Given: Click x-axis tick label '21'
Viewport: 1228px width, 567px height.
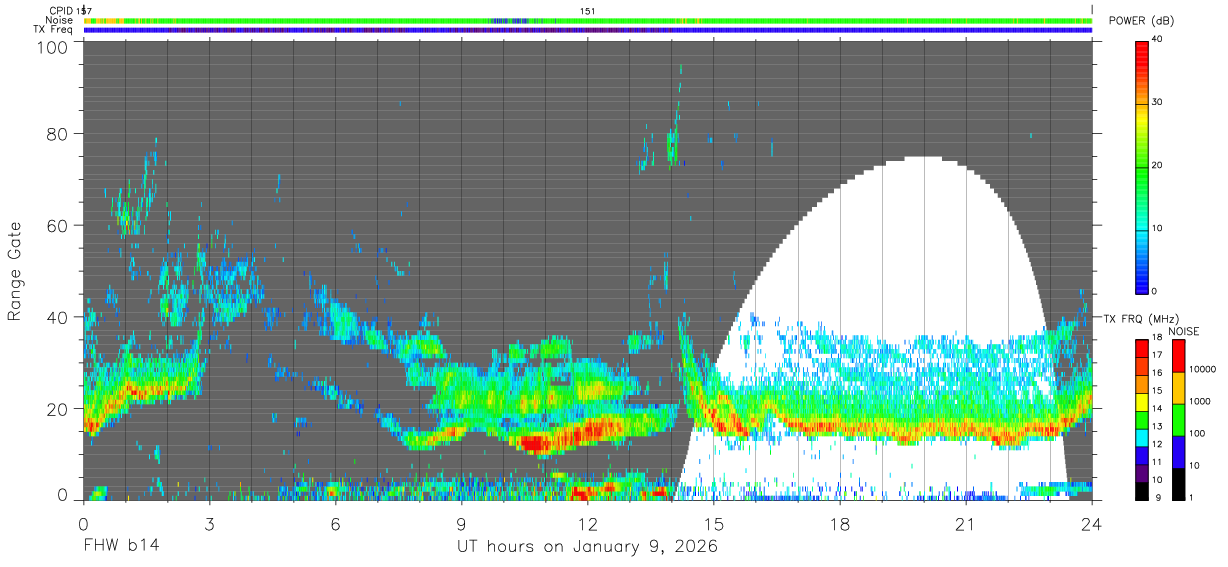Looking at the screenshot, I should [966, 524].
